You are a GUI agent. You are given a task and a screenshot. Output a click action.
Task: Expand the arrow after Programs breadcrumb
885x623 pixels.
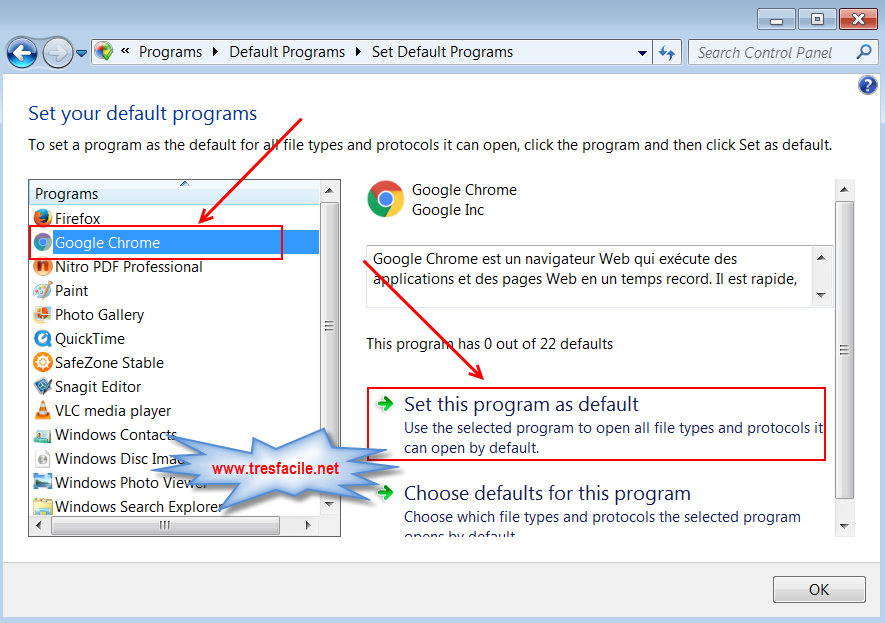click(x=215, y=52)
